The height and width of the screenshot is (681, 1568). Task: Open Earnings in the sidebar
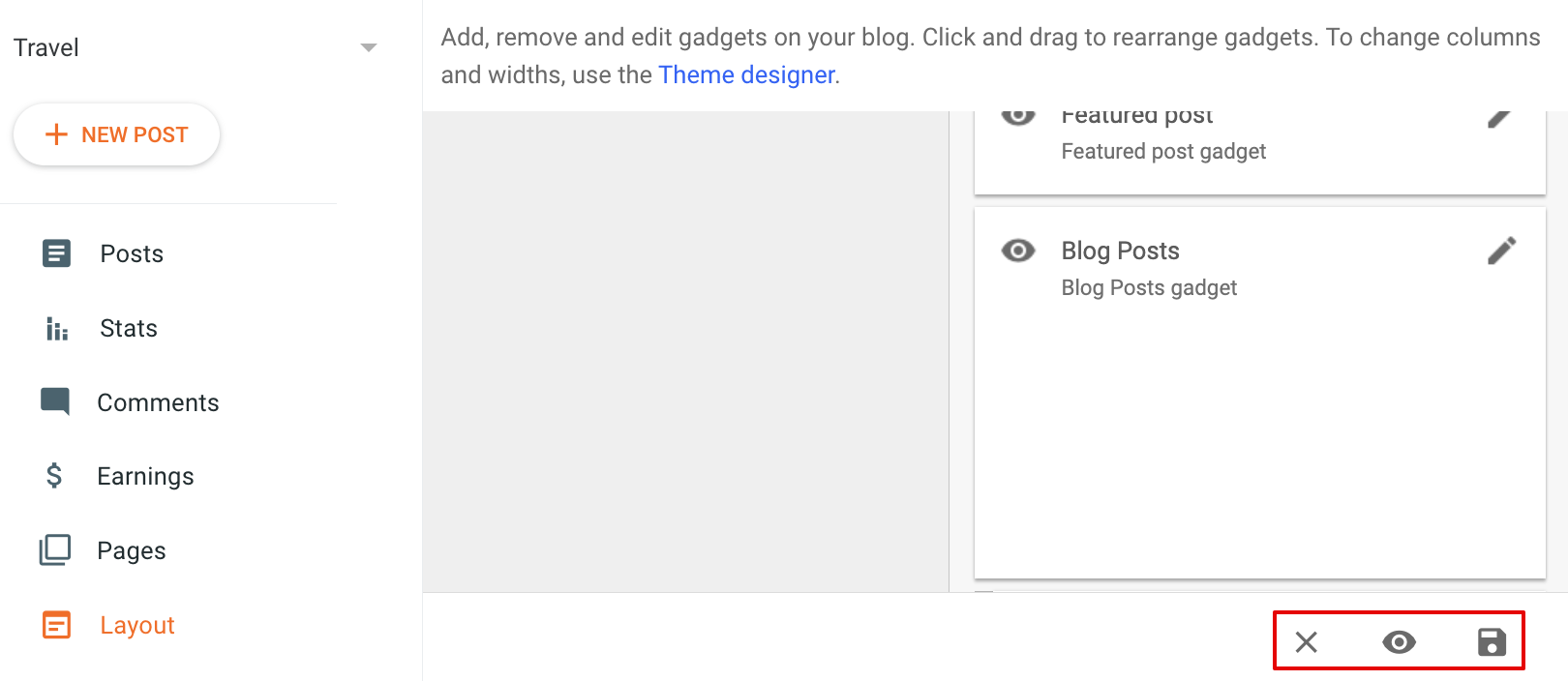coord(145,477)
